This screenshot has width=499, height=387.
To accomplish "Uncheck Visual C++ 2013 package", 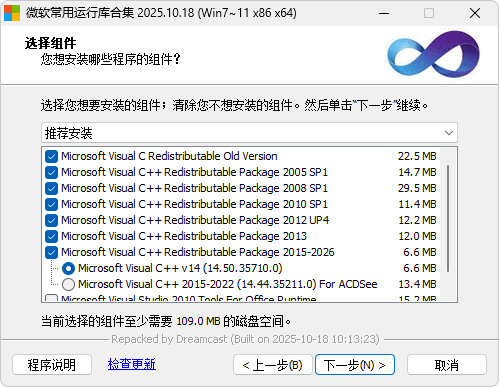I will pyautogui.click(x=51, y=236).
